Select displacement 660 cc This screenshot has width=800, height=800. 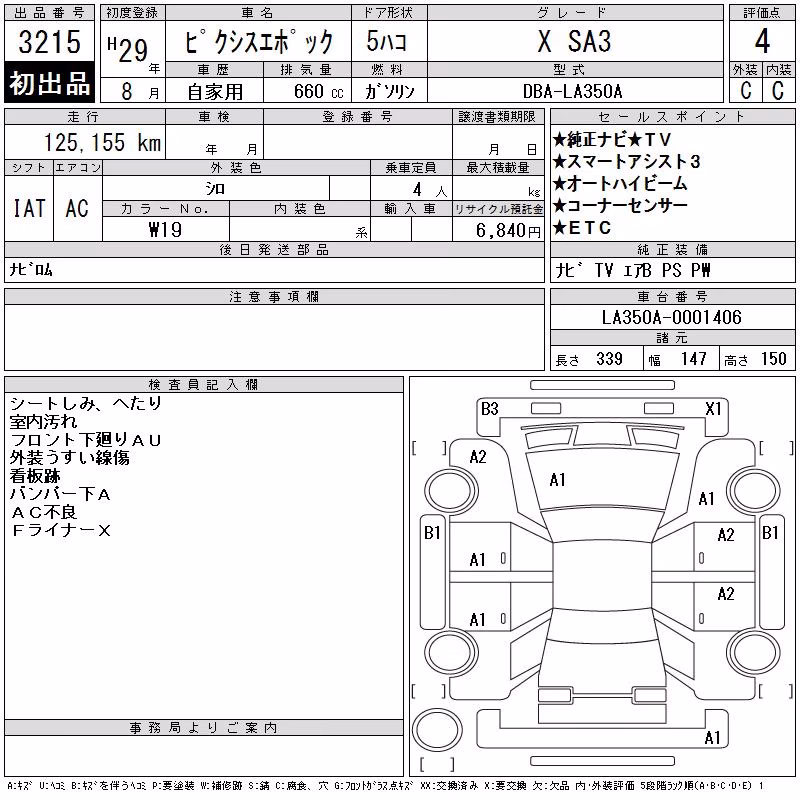[318, 91]
